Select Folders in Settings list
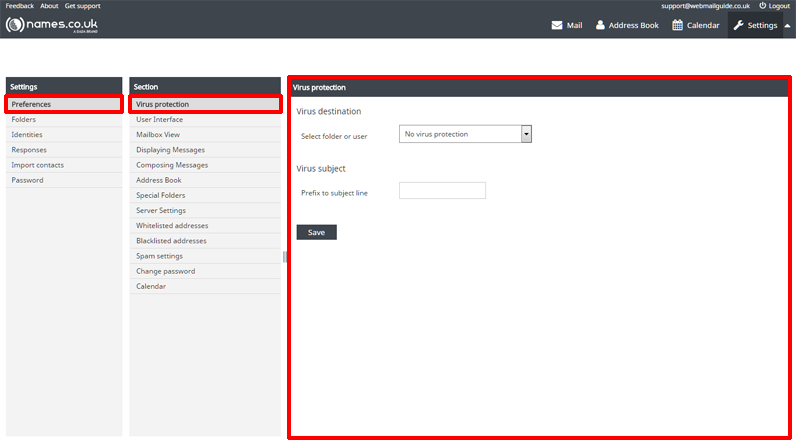This screenshot has height=448, width=796. click(x=24, y=119)
